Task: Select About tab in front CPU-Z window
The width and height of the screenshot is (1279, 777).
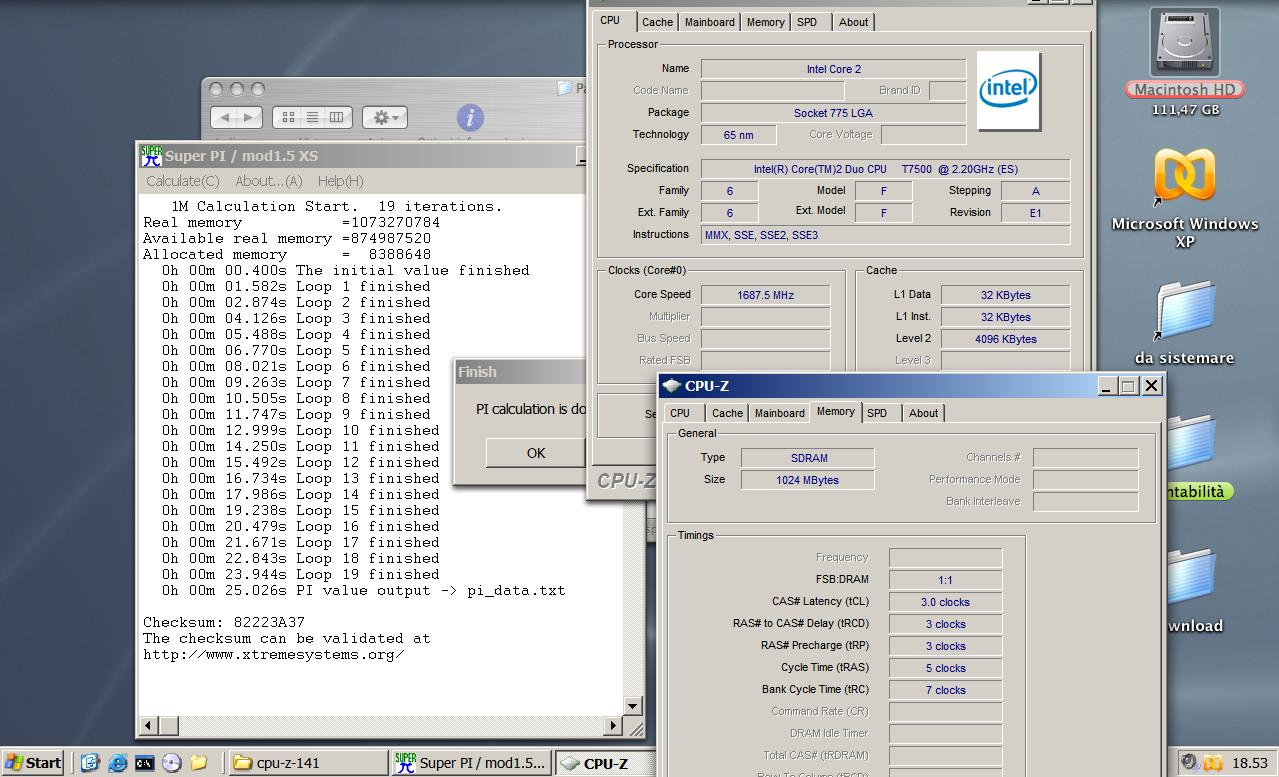Action: point(923,413)
